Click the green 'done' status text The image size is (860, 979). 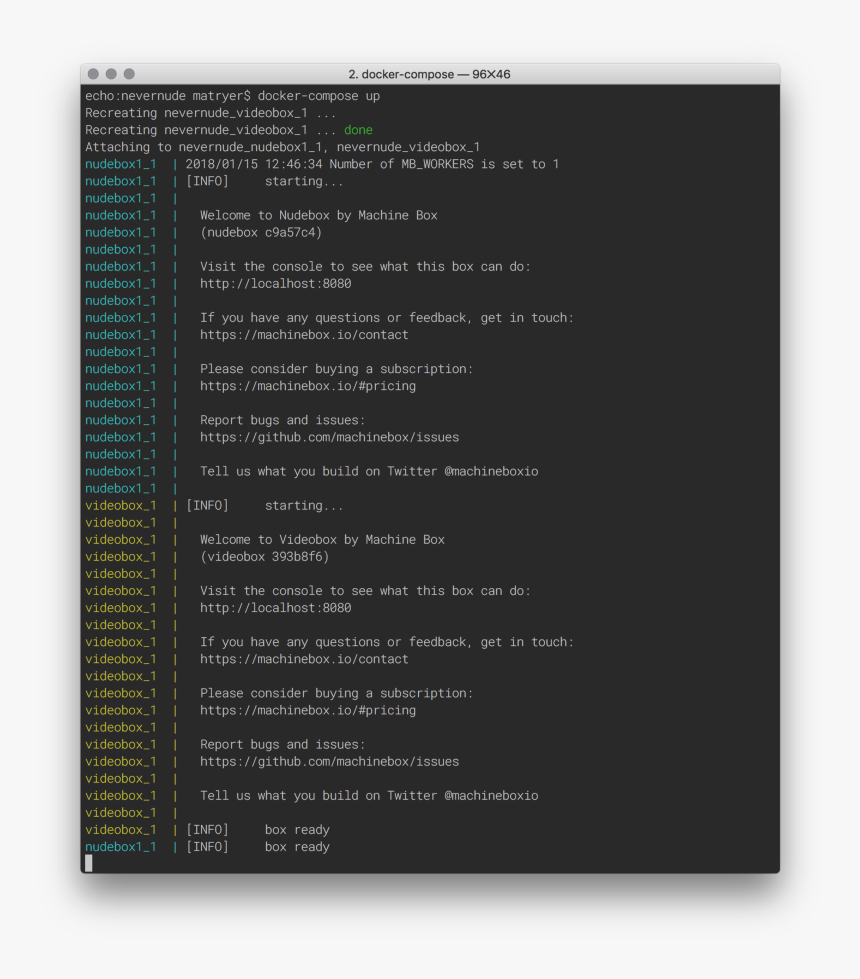click(x=358, y=130)
